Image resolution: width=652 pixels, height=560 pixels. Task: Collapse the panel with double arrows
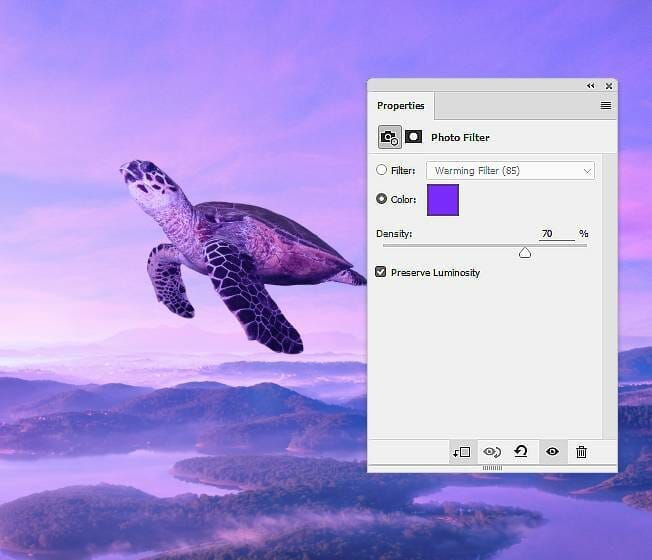pos(590,86)
